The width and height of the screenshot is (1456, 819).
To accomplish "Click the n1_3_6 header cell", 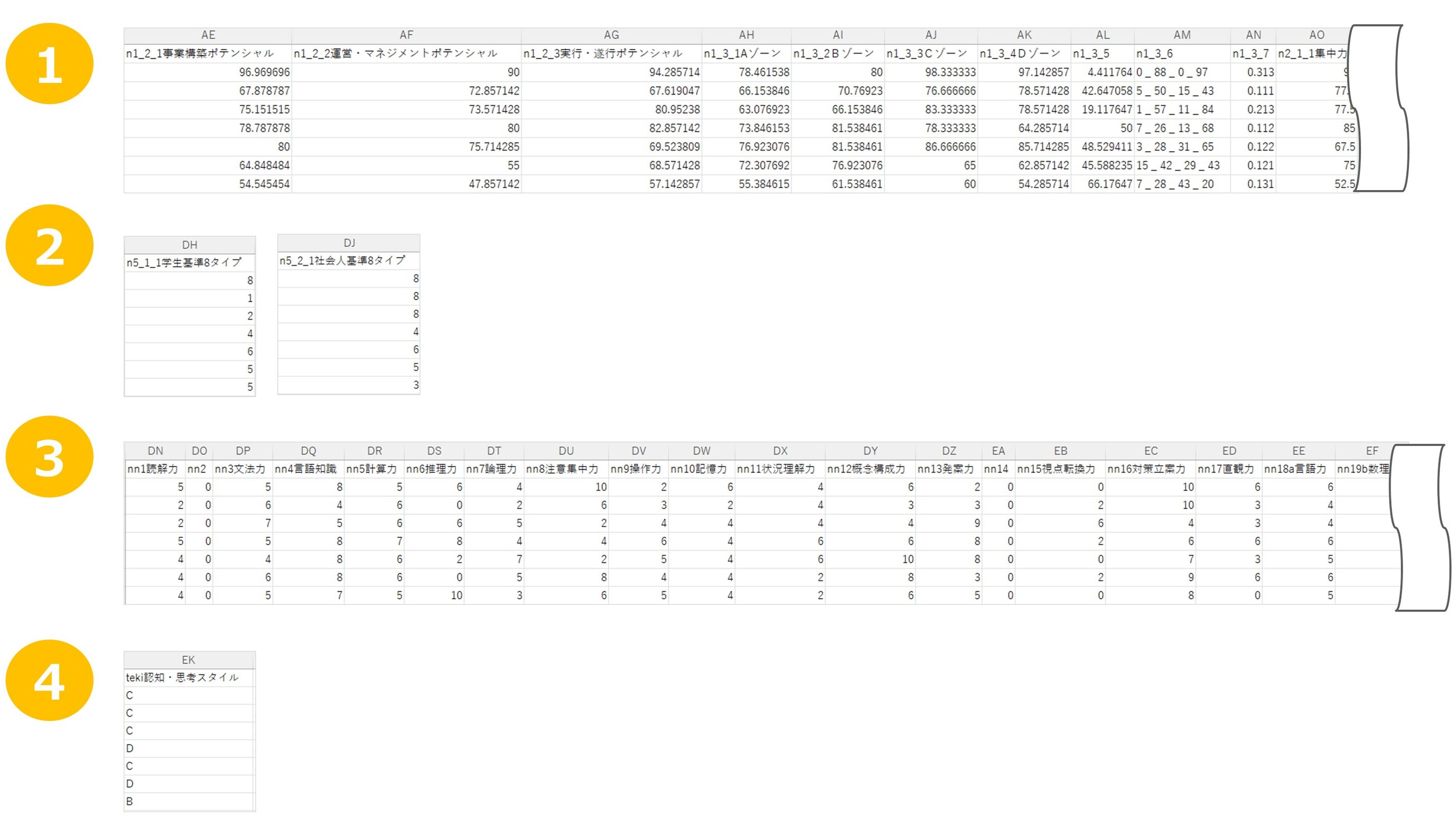I will click(1182, 53).
